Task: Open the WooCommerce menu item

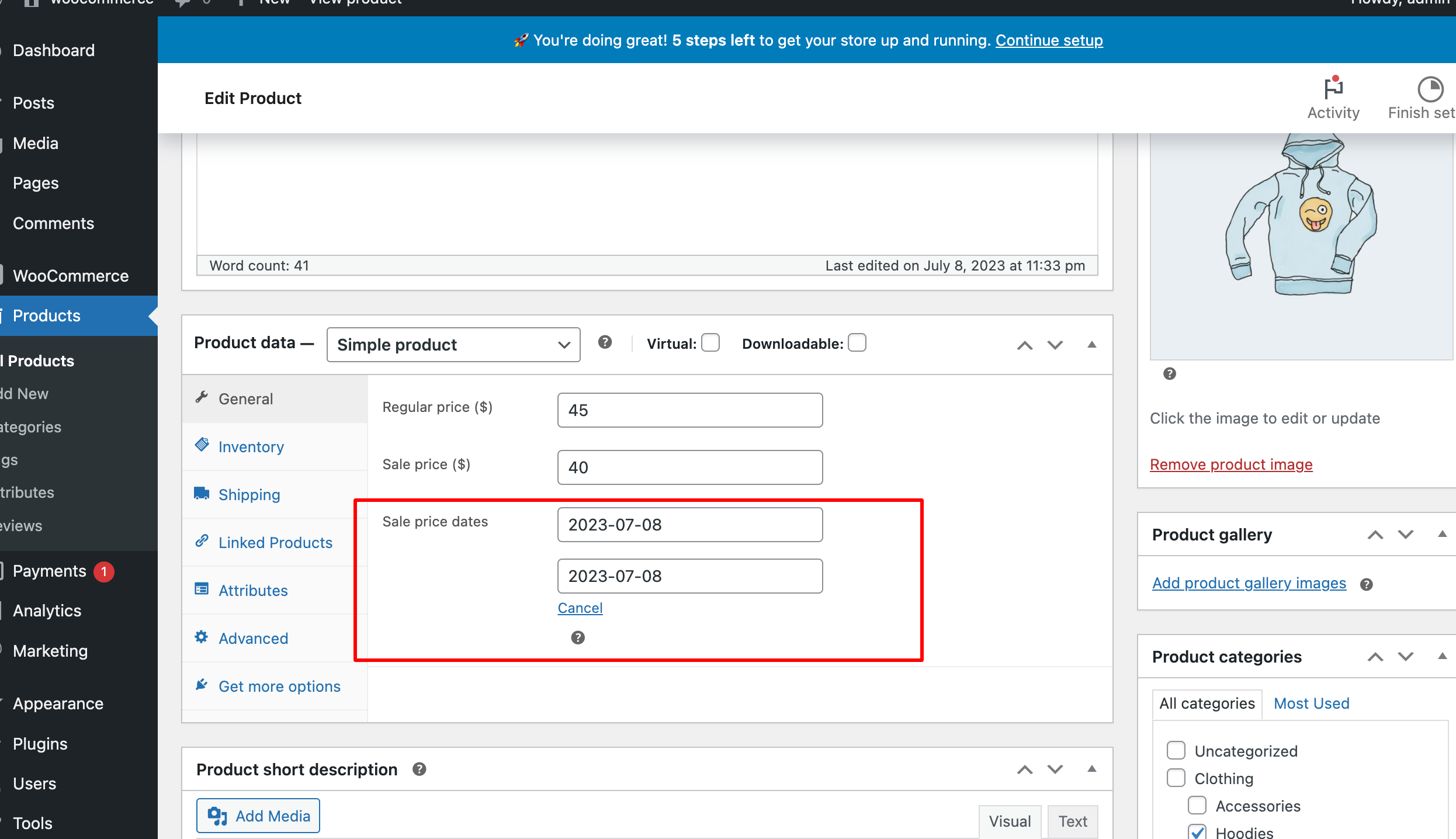Action: point(70,275)
